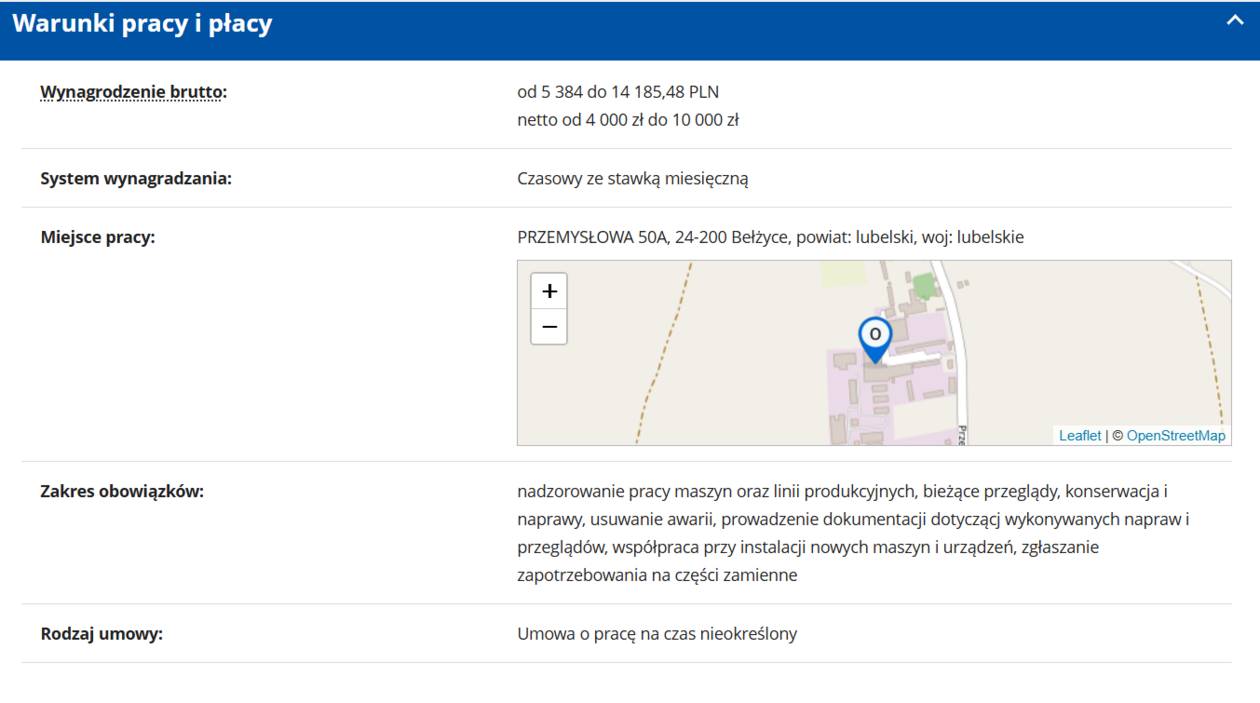Click the chevron icon in the blue header bar
Image resolution: width=1260 pixels, height=703 pixels.
(1233, 20)
